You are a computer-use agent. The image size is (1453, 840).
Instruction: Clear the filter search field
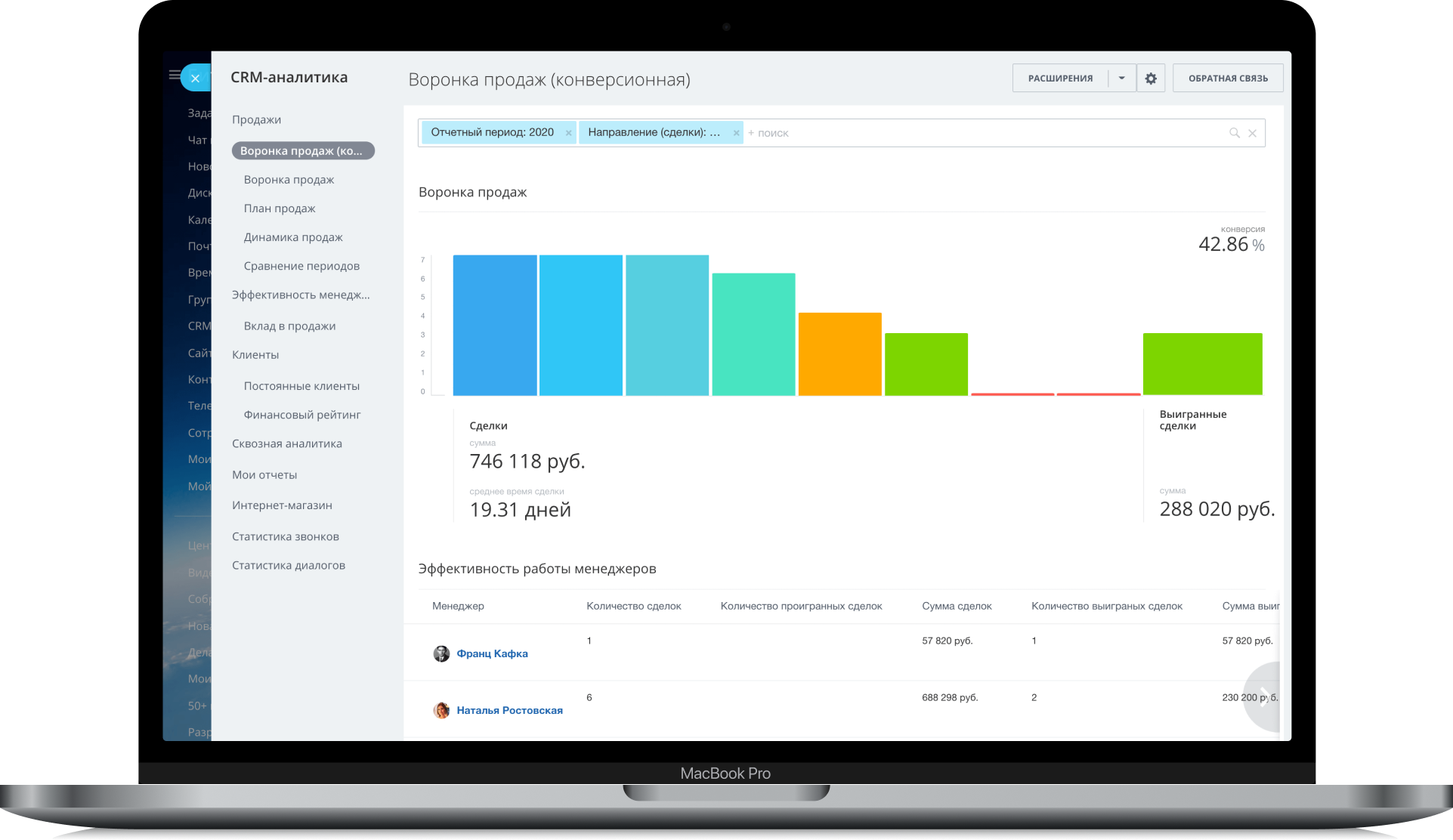[1252, 133]
